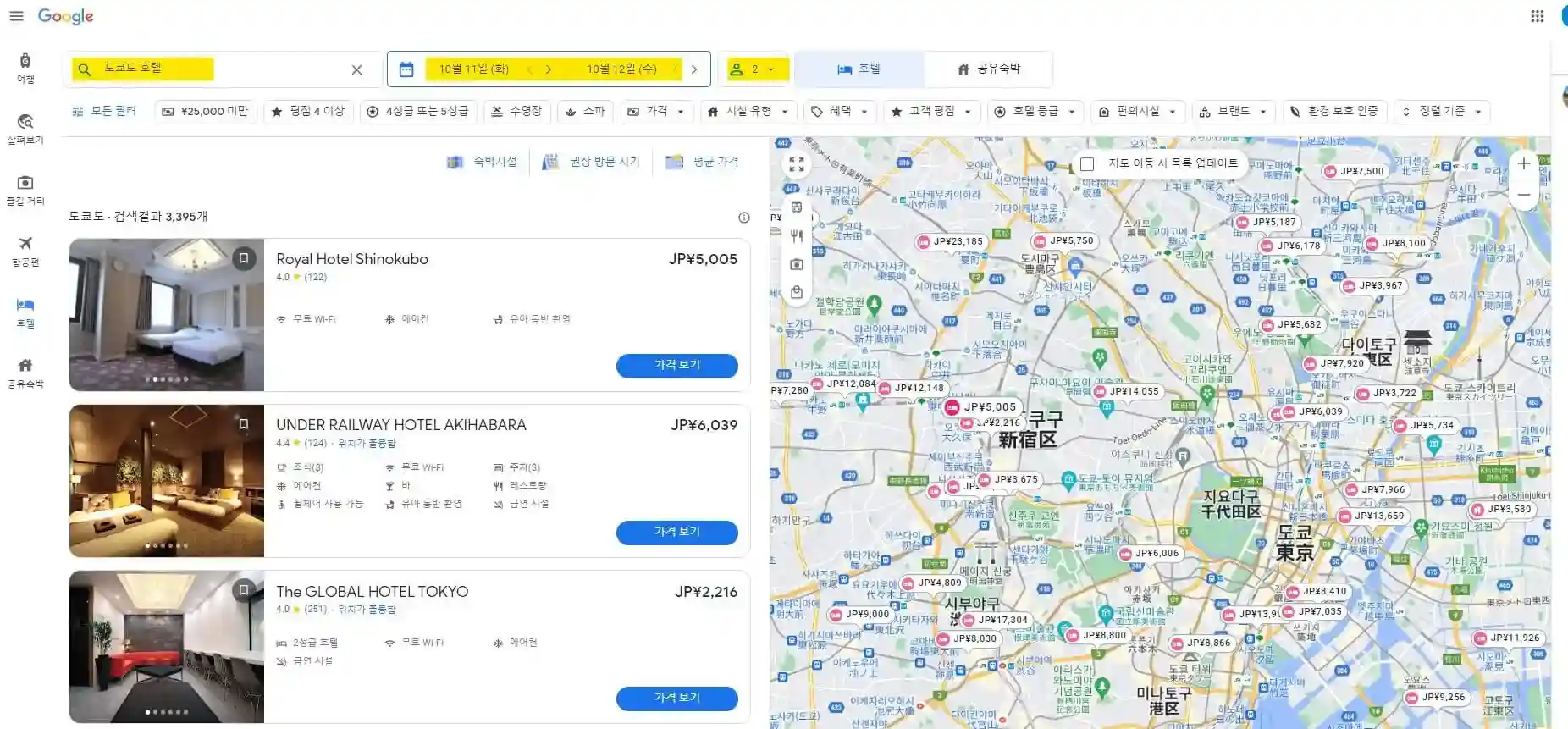Switch to the 호텔 tab
The height and width of the screenshot is (729, 1568).
[859, 69]
